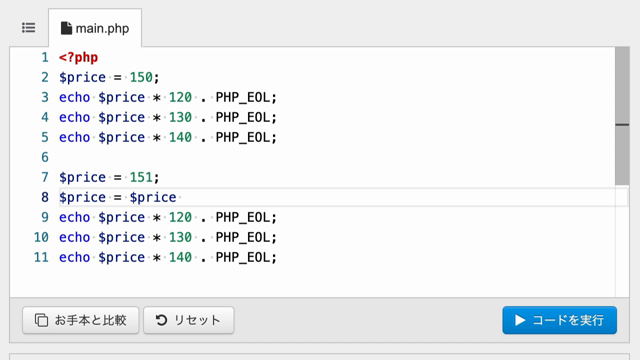Click line number 6 in the gutter
640x360 pixels.
click(x=45, y=158)
